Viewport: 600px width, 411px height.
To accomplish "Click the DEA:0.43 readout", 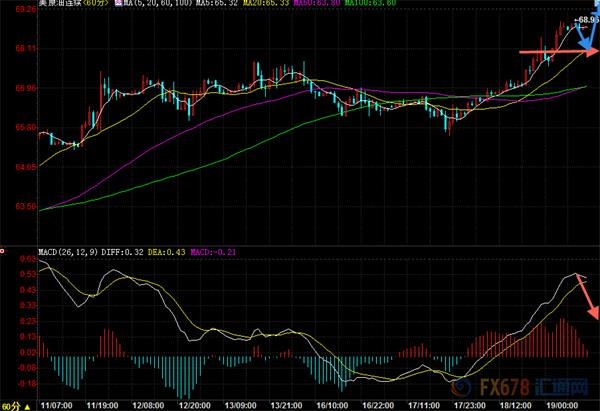I will click(166, 252).
